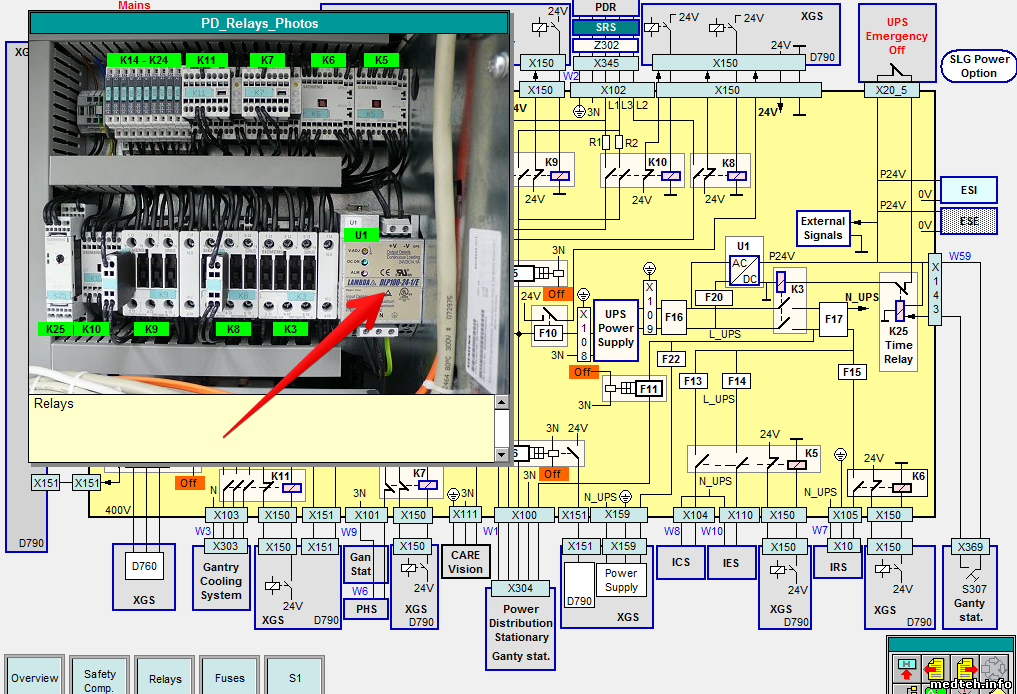Open the Overview tab
Image resolution: width=1017 pixels, height=694 pixels.
(35, 678)
